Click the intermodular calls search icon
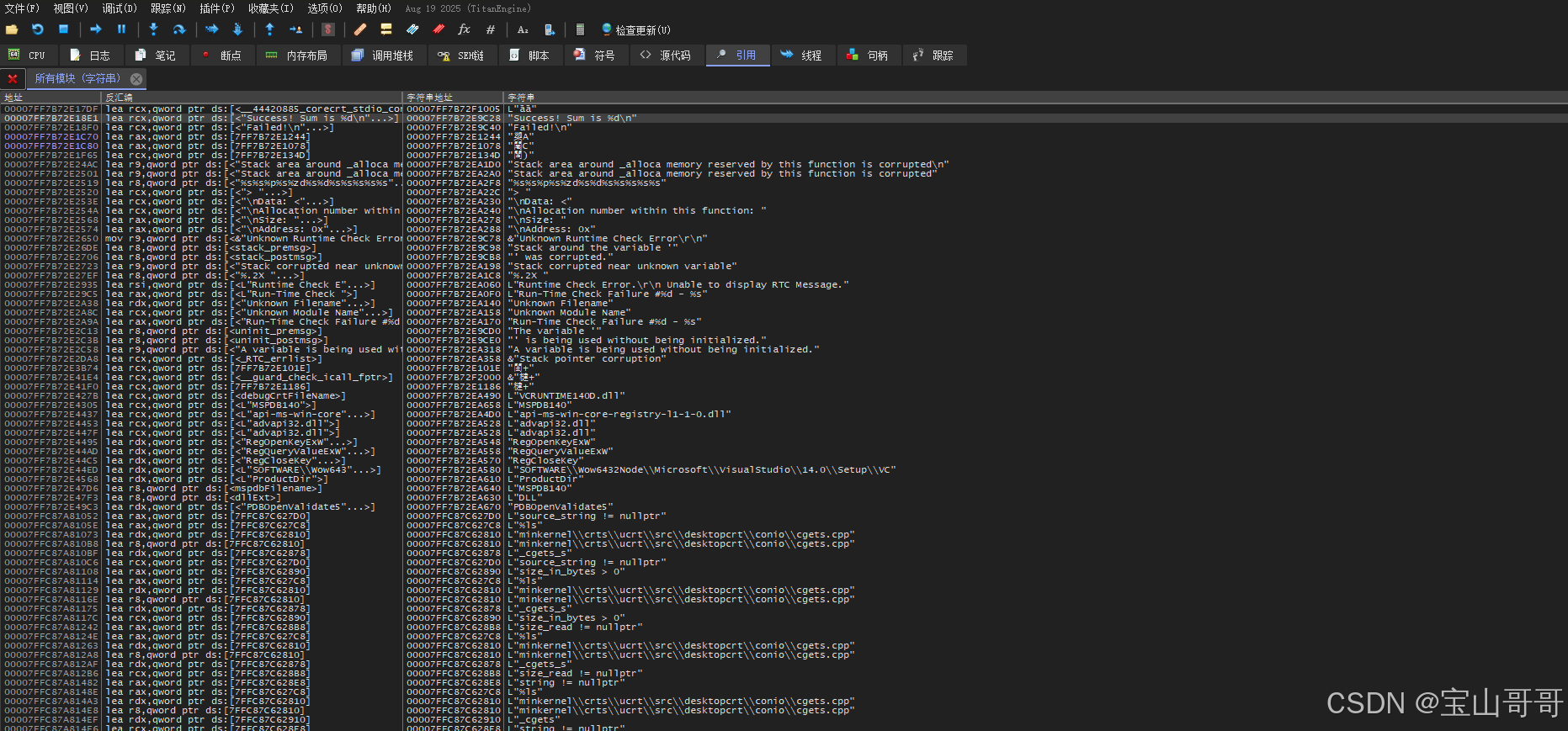Screen dimensions: 1568x731 pos(549,29)
